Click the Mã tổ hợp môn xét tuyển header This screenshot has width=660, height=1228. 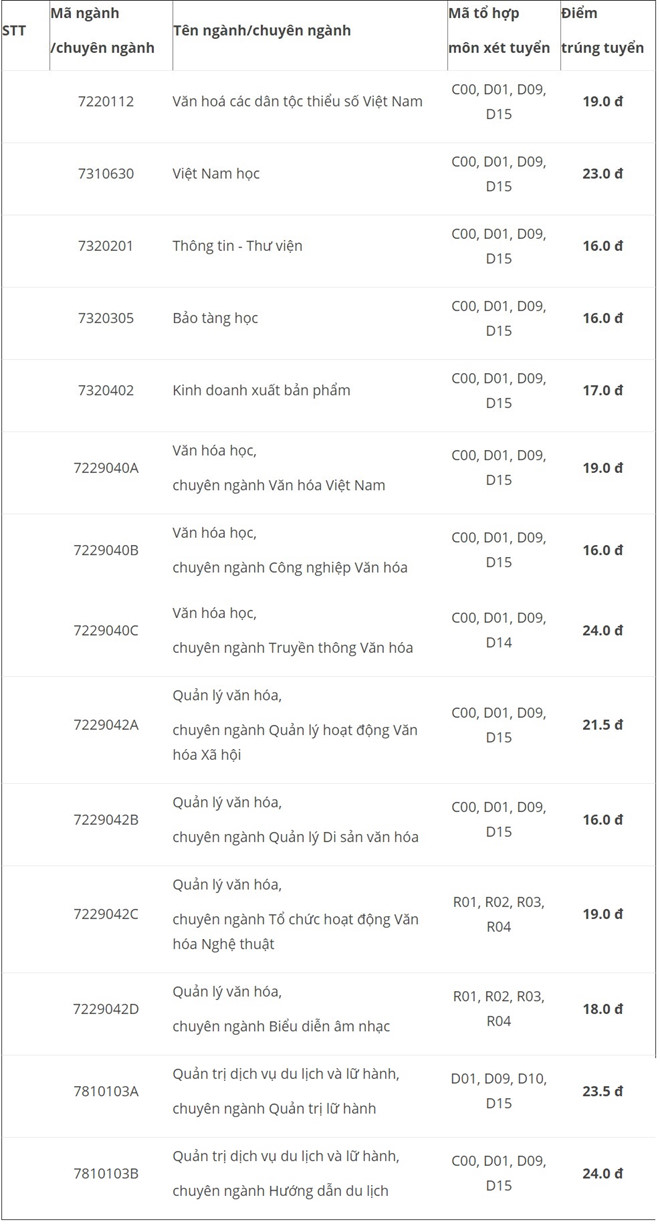pos(500,30)
